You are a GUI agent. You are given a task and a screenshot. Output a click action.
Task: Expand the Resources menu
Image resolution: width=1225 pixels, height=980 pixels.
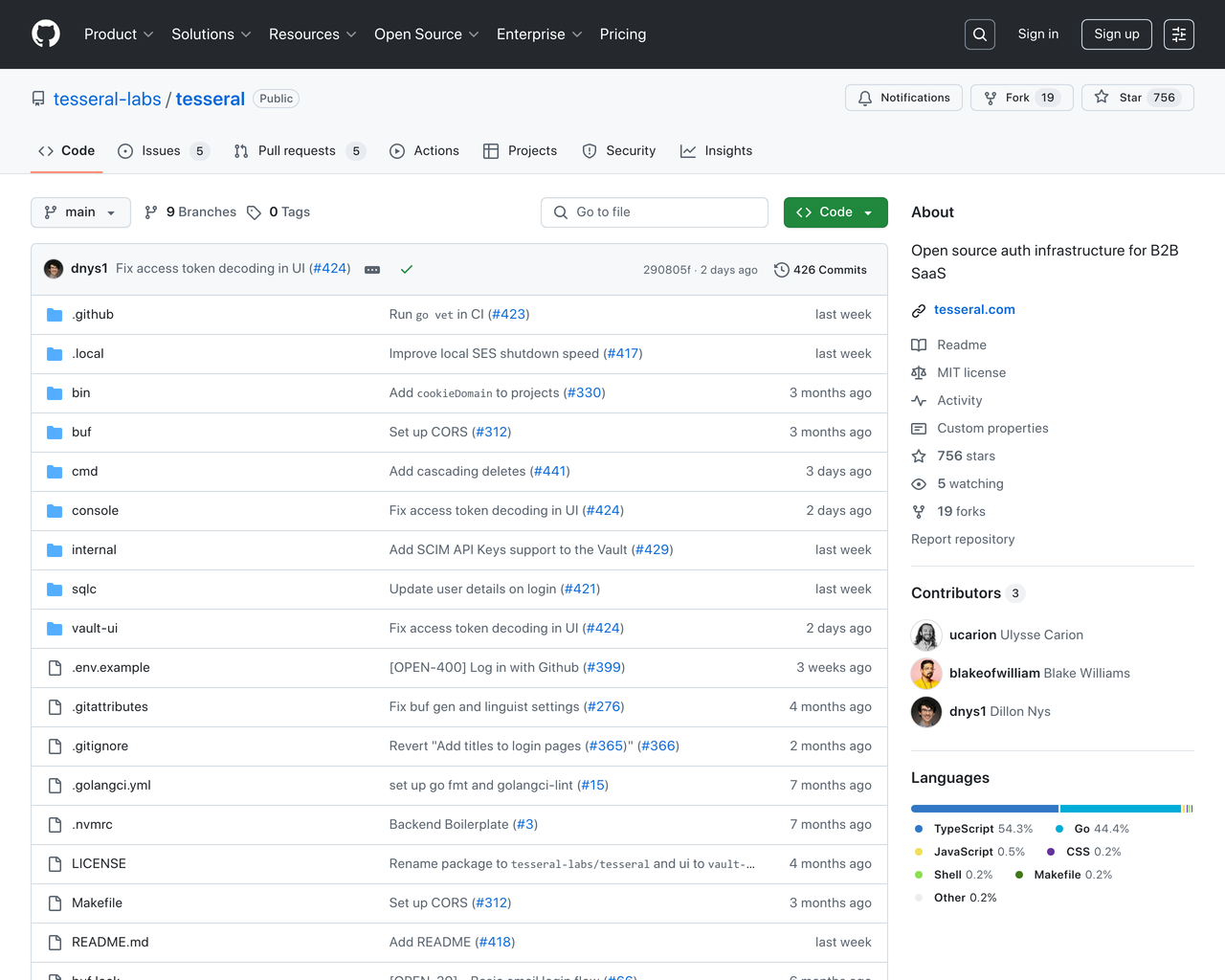coord(313,34)
